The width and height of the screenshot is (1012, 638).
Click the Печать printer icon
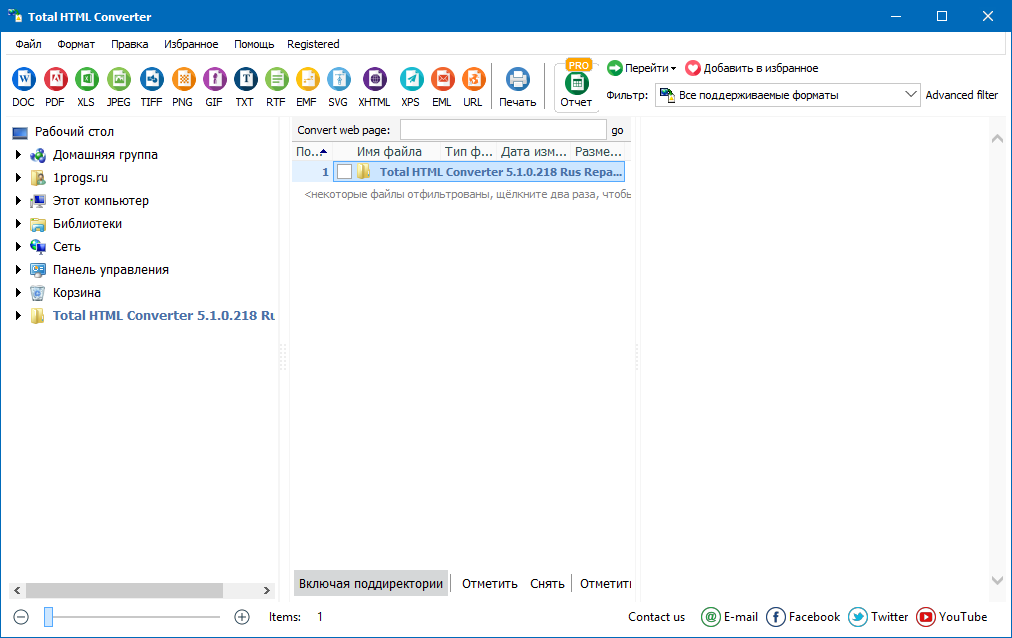point(518,86)
